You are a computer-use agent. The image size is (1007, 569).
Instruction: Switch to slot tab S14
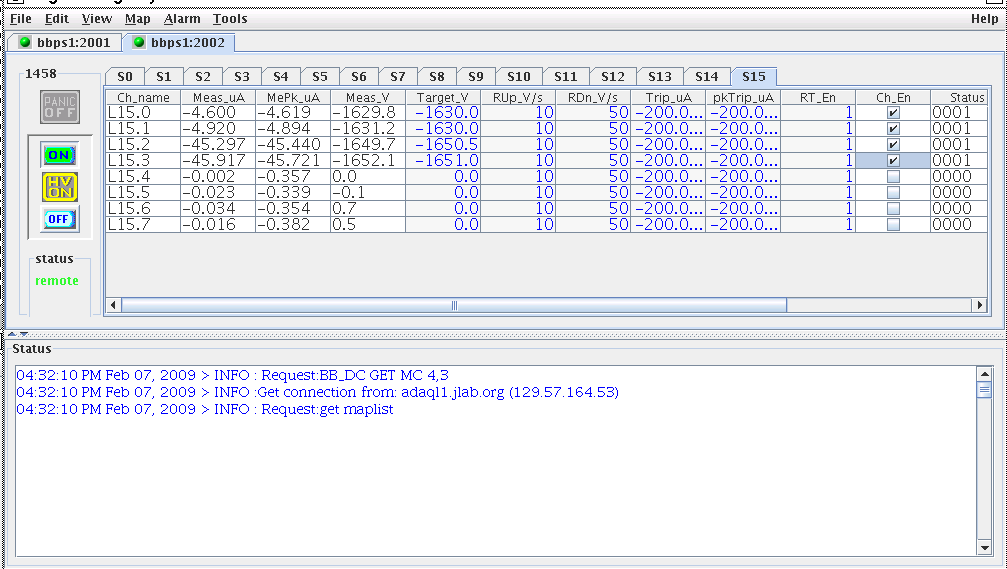coord(706,76)
